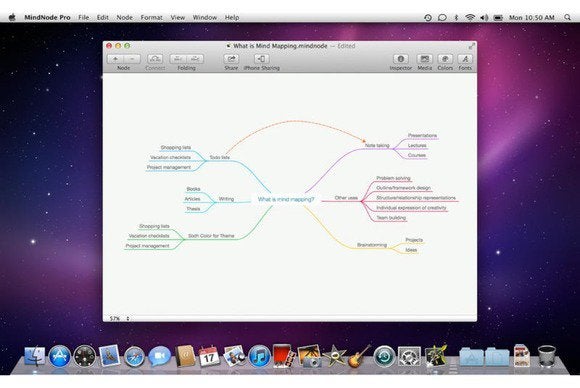This screenshot has height=388, width=580.
Task: Select the 'Todo lists' node
Action: point(219,157)
